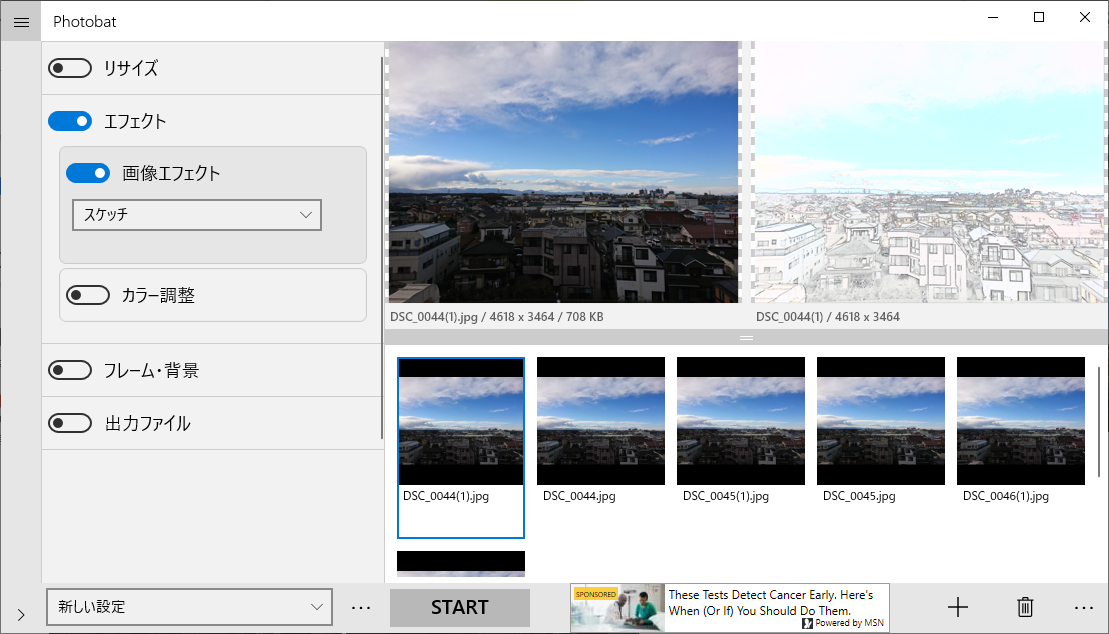The width and height of the screenshot is (1109, 634).
Task: Click the sketch effect preview image
Action: (929, 172)
